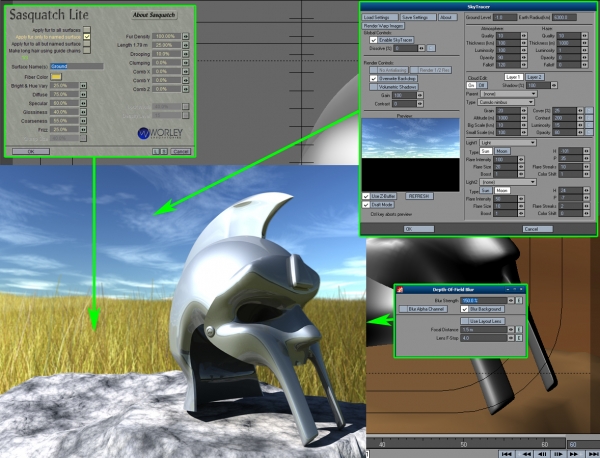Viewport: 600px width, 458px height.
Task: Click the Frizz mini-slider arrows
Action: [x=83, y=129]
